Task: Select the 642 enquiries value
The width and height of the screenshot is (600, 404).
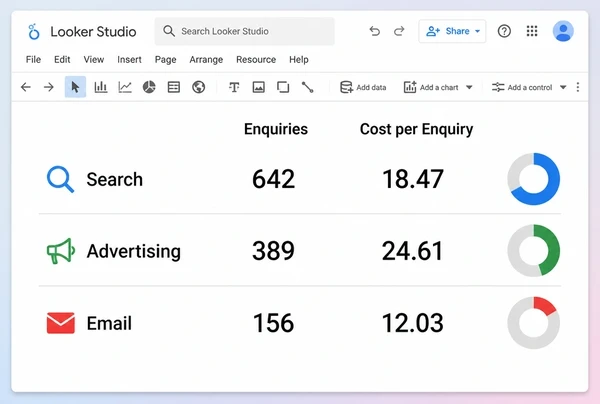Action: [x=274, y=179]
